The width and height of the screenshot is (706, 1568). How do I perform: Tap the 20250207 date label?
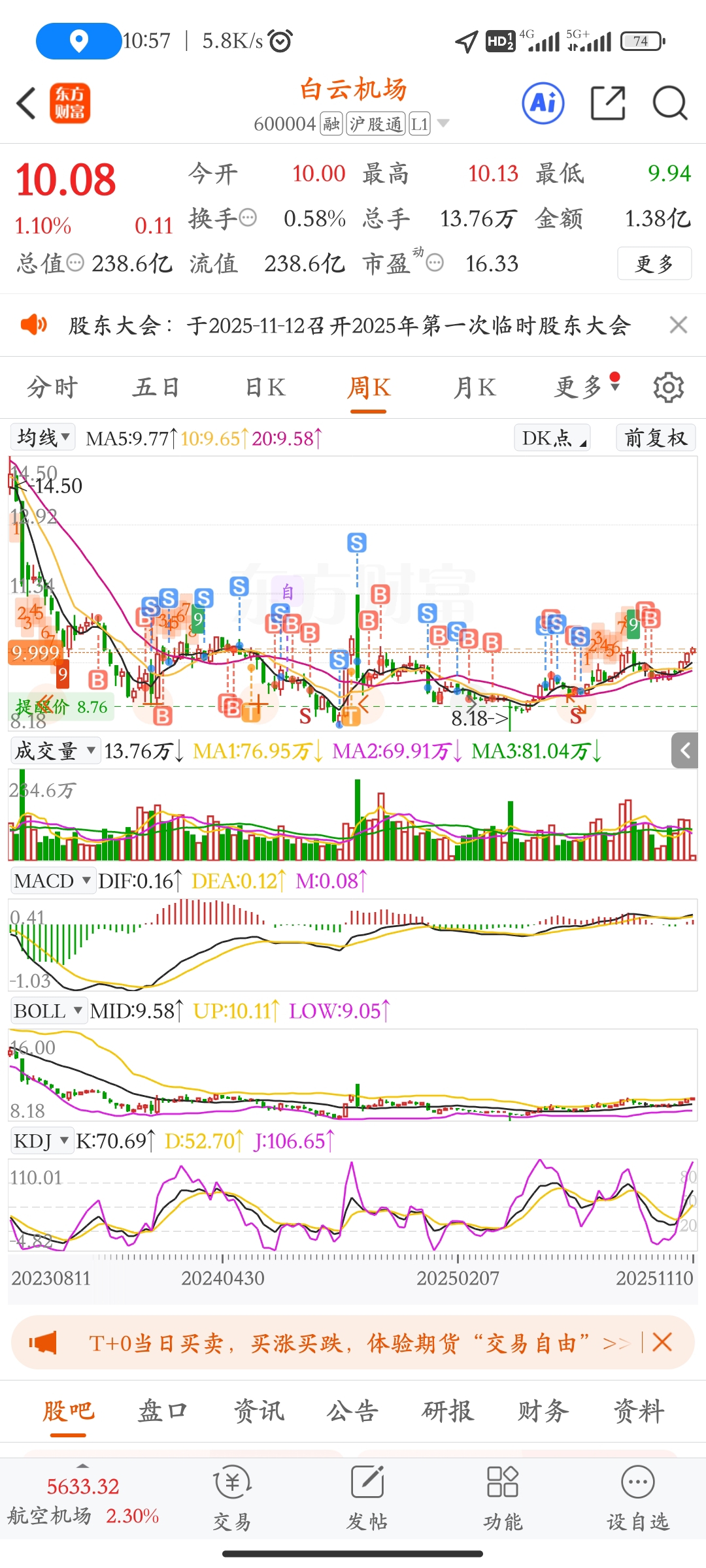(458, 1277)
